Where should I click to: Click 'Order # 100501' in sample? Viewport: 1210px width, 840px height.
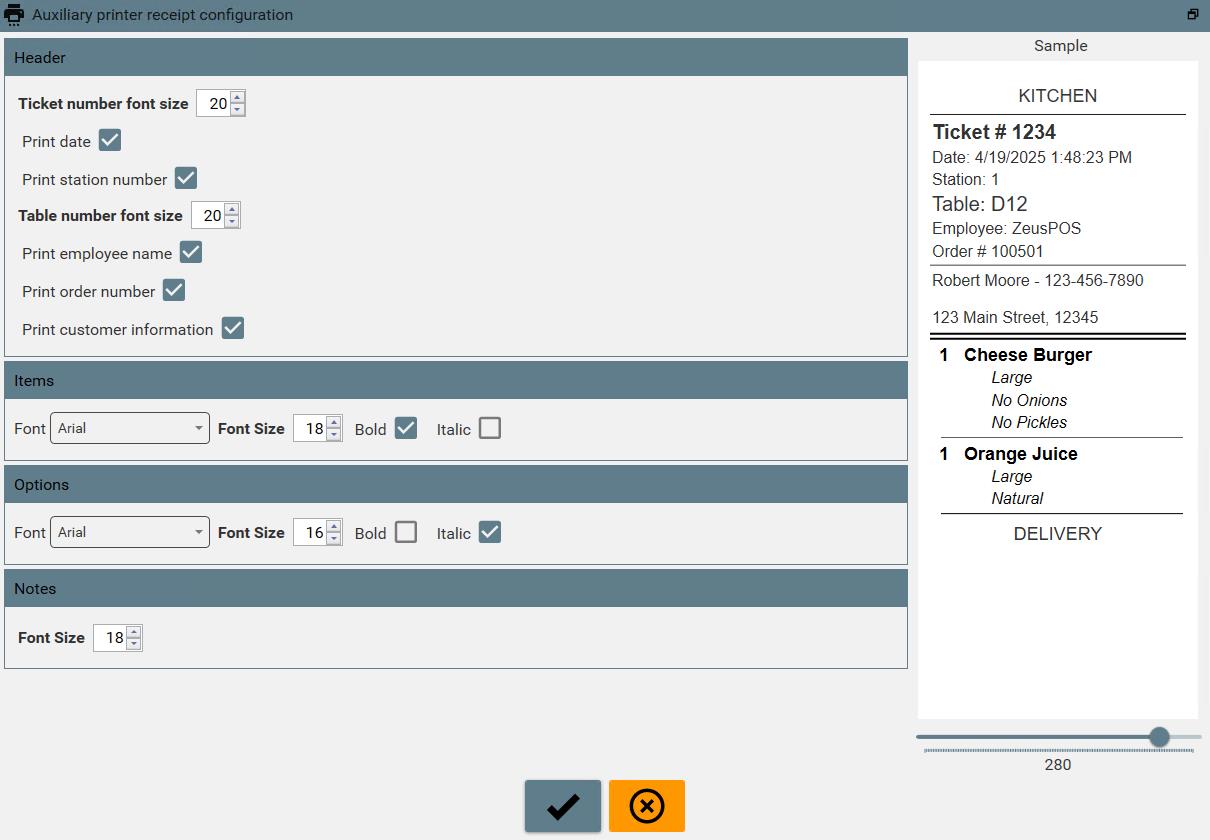coord(988,252)
